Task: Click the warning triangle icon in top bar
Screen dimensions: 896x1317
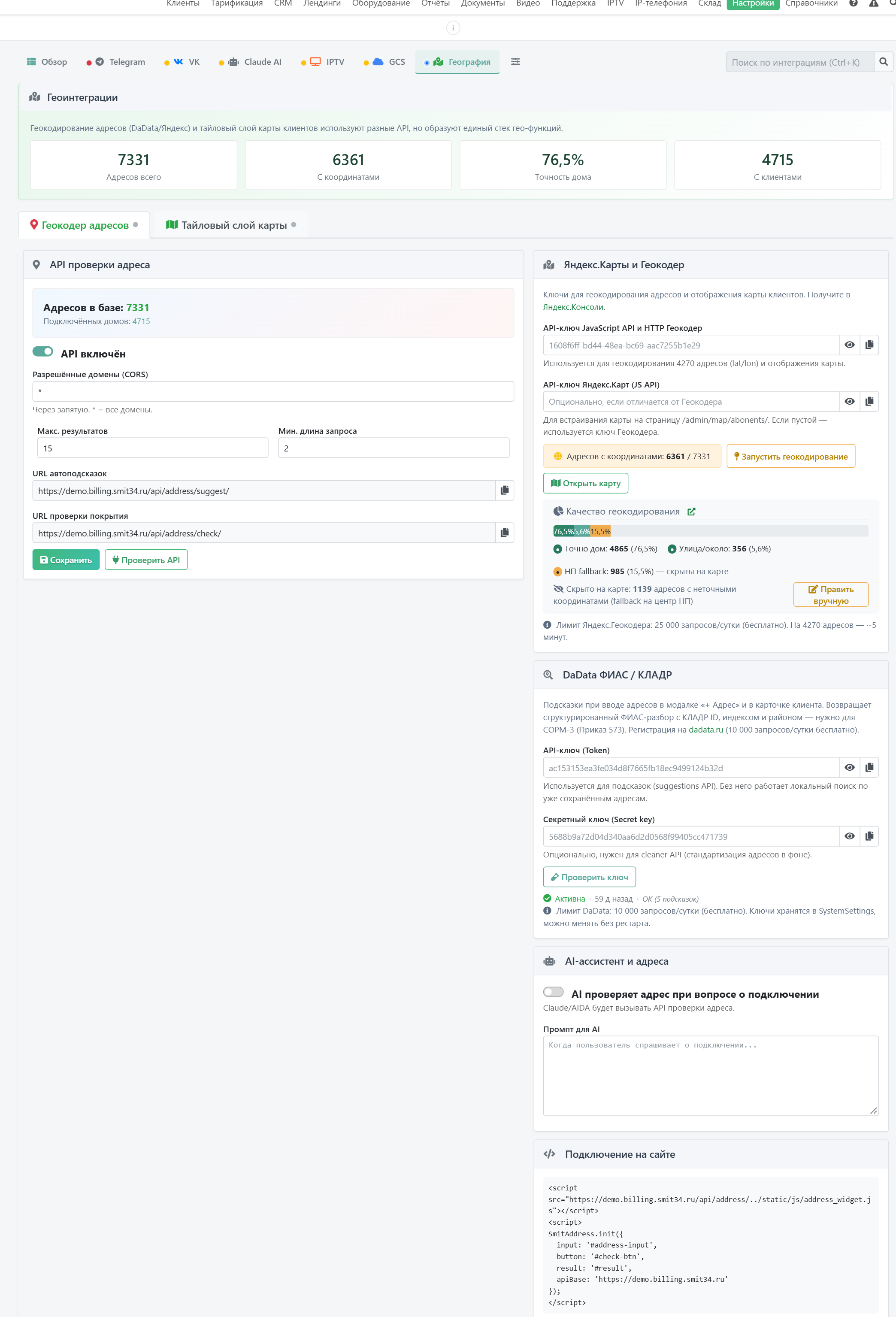Action: (873, 3)
